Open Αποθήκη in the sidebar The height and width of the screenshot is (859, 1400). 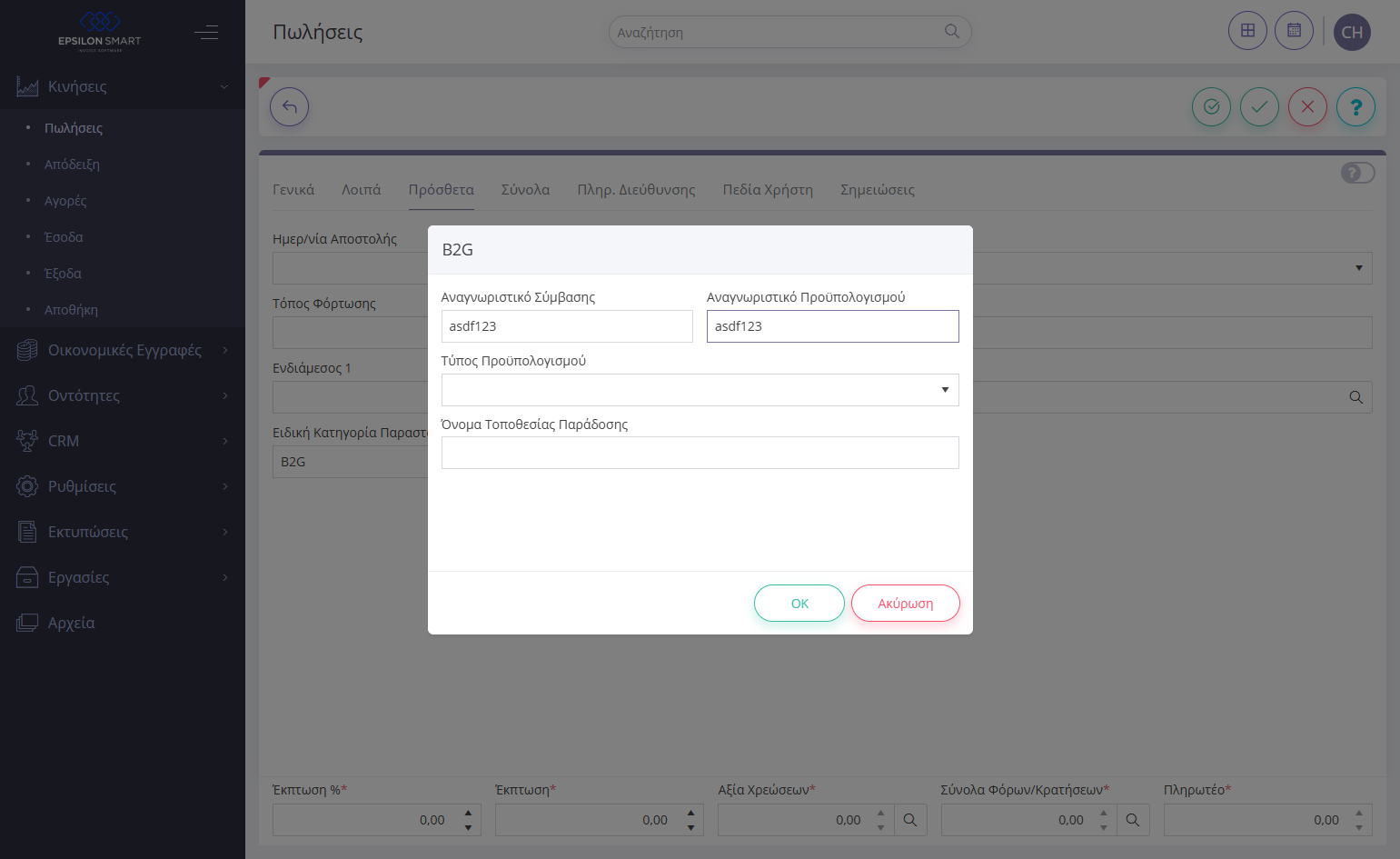coord(71,310)
